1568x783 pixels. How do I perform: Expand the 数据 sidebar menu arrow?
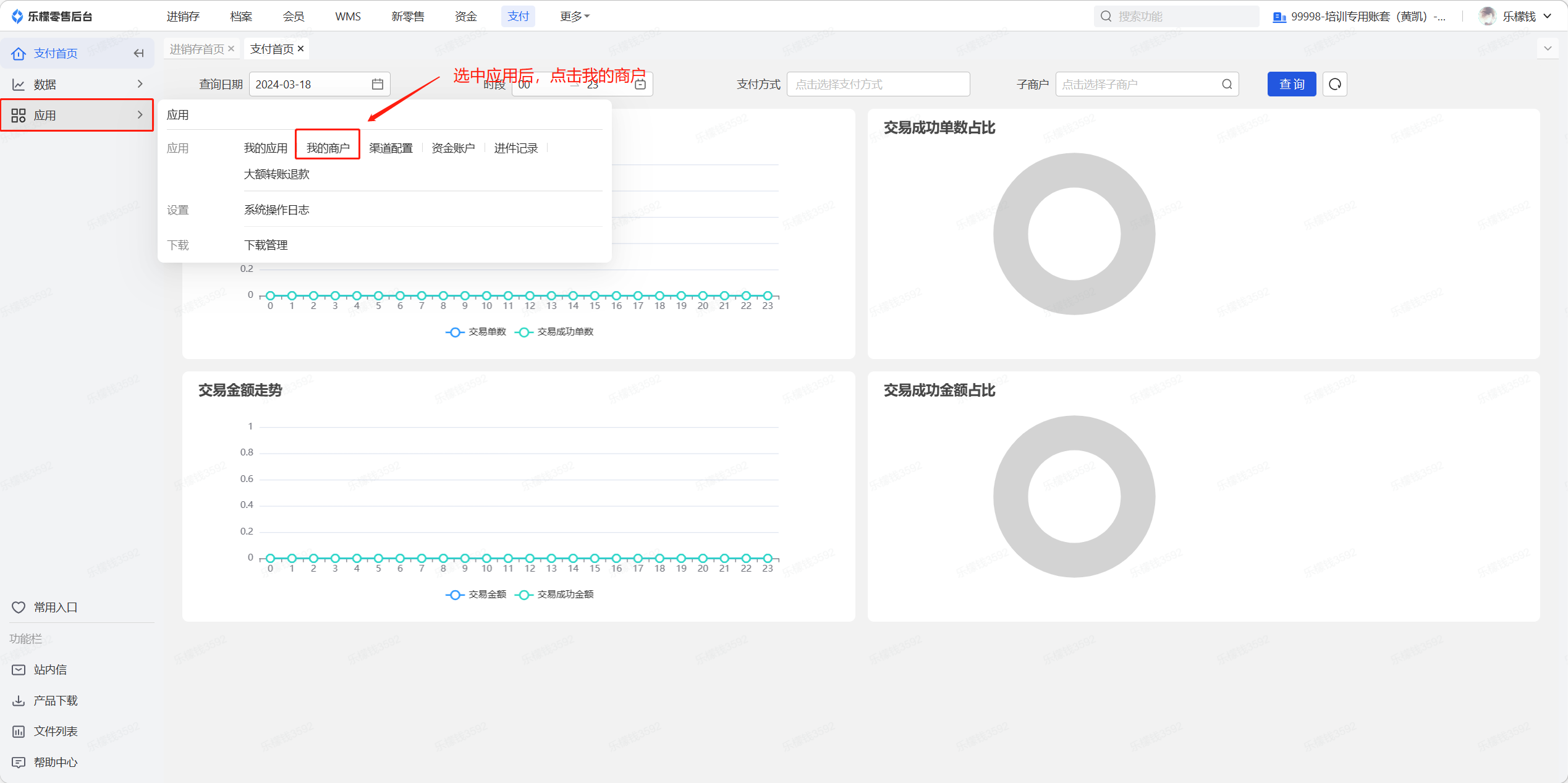pyautogui.click(x=140, y=84)
